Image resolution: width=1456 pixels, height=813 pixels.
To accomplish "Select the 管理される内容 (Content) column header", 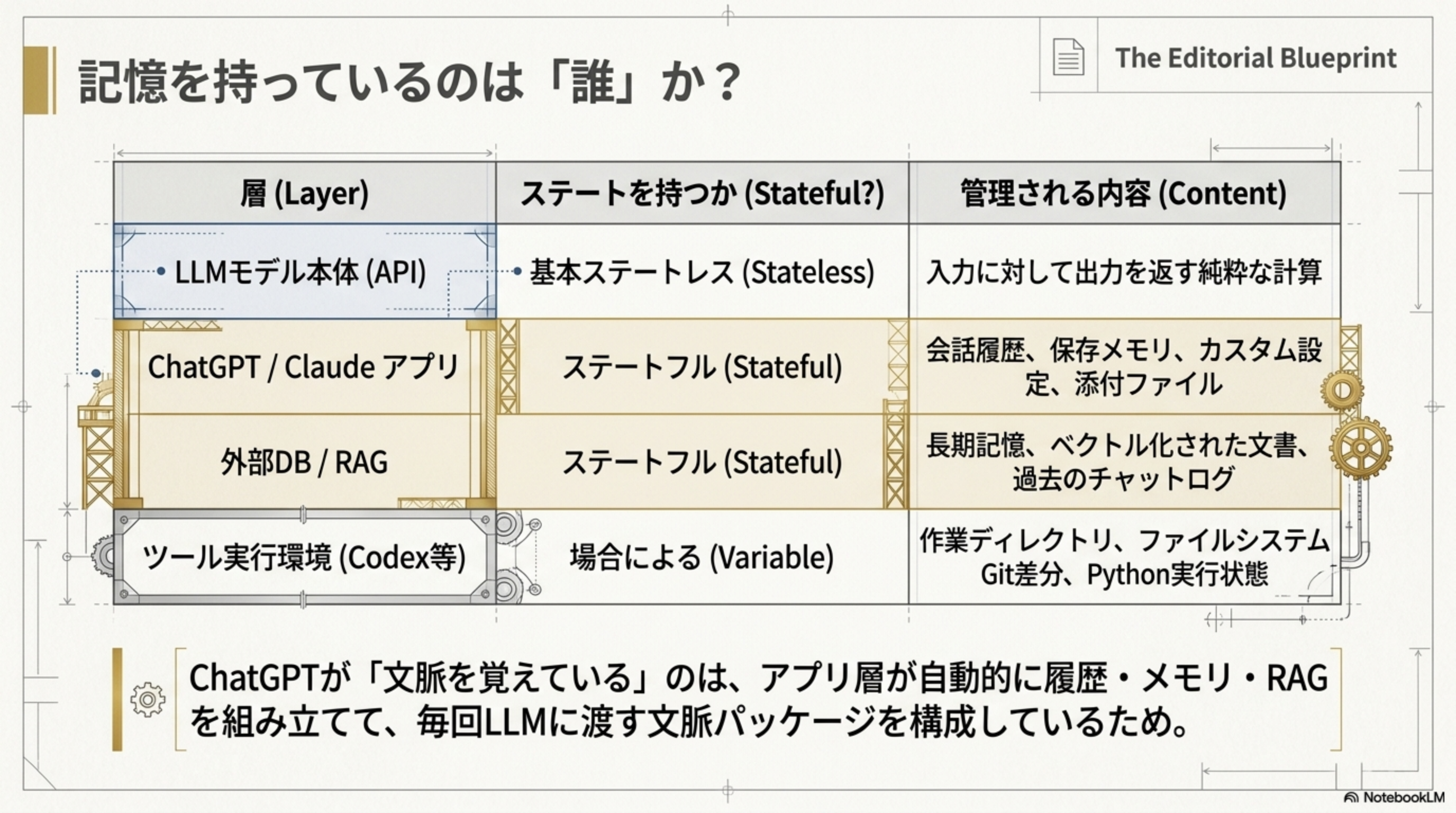I will pyautogui.click(x=1124, y=193).
